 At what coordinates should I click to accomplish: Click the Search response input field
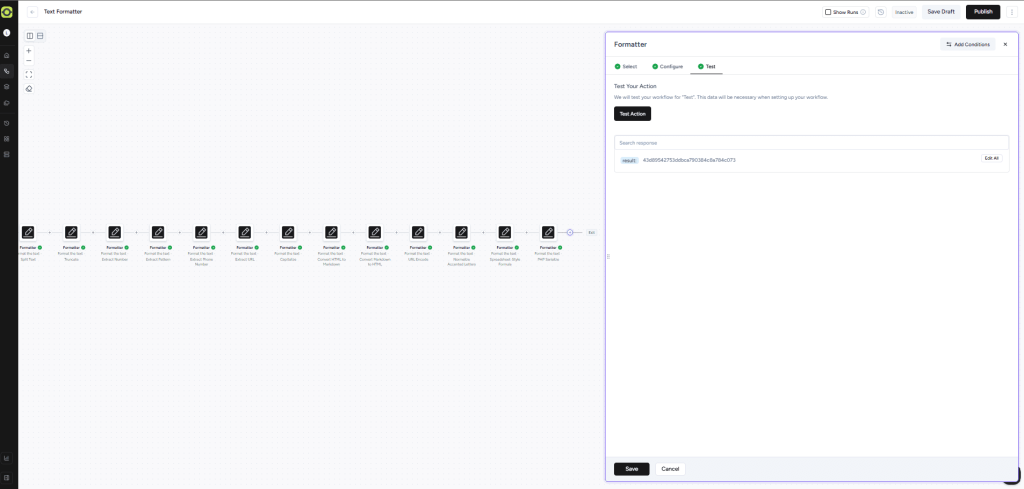point(811,143)
